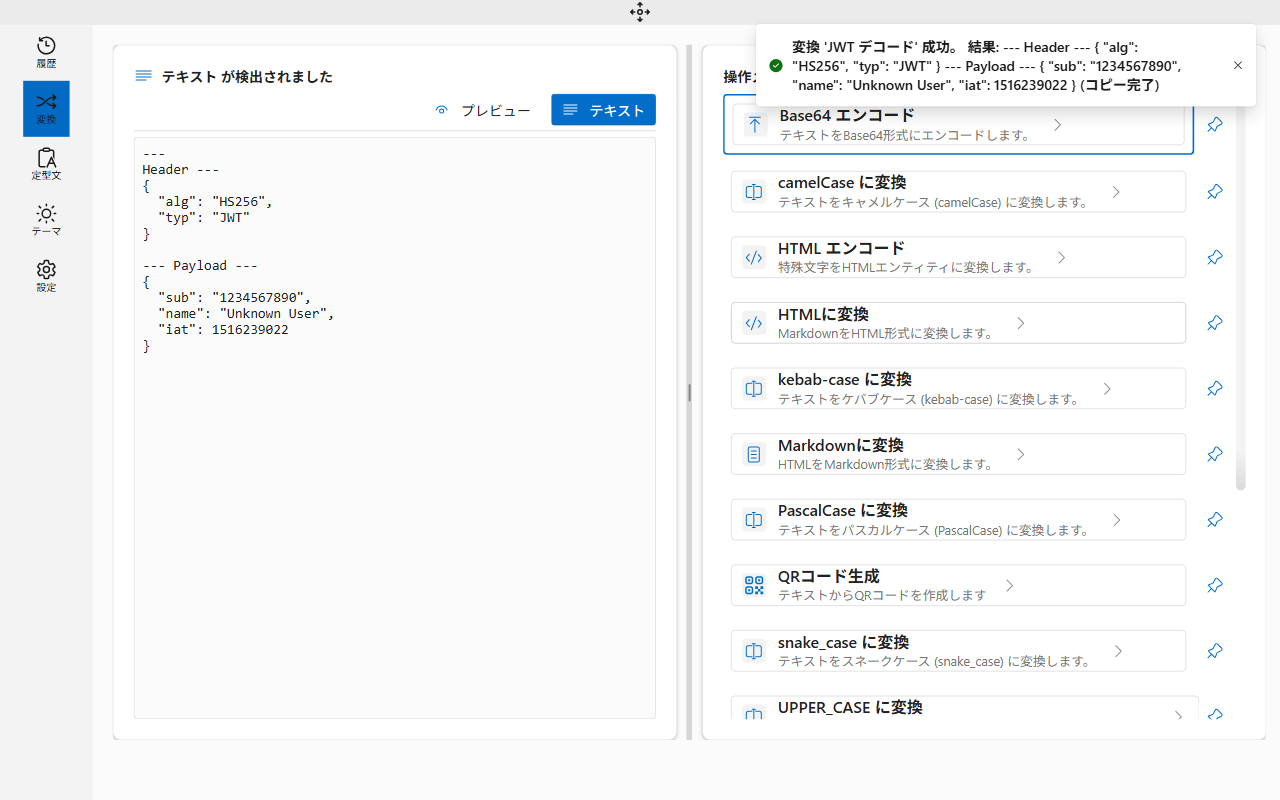Screen dimensions: 1280x800
Task: Pin the kebab-case に変換 tool
Action: point(1214,388)
